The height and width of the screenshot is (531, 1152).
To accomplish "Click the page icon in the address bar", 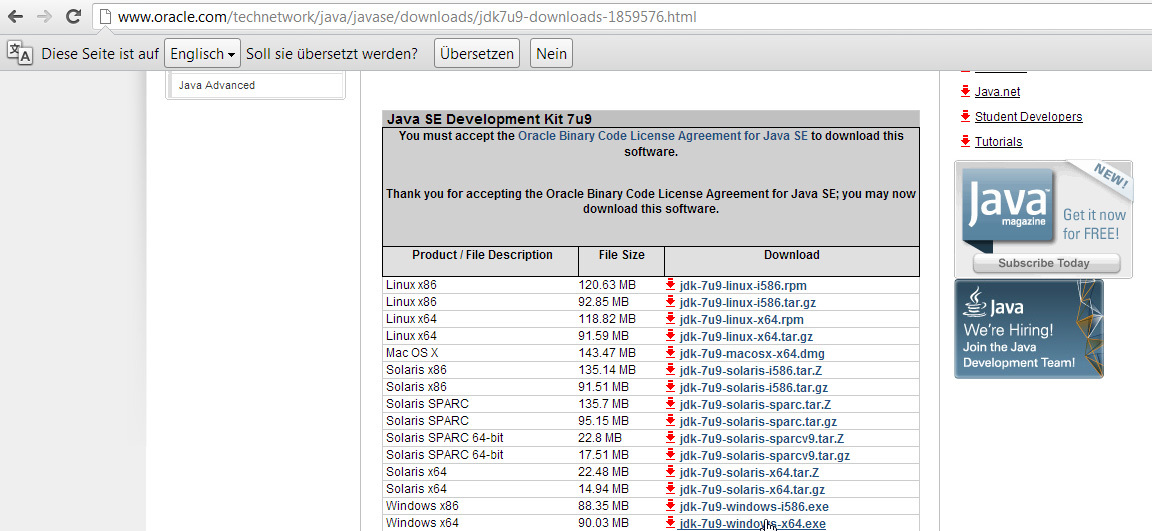I will [x=106, y=16].
